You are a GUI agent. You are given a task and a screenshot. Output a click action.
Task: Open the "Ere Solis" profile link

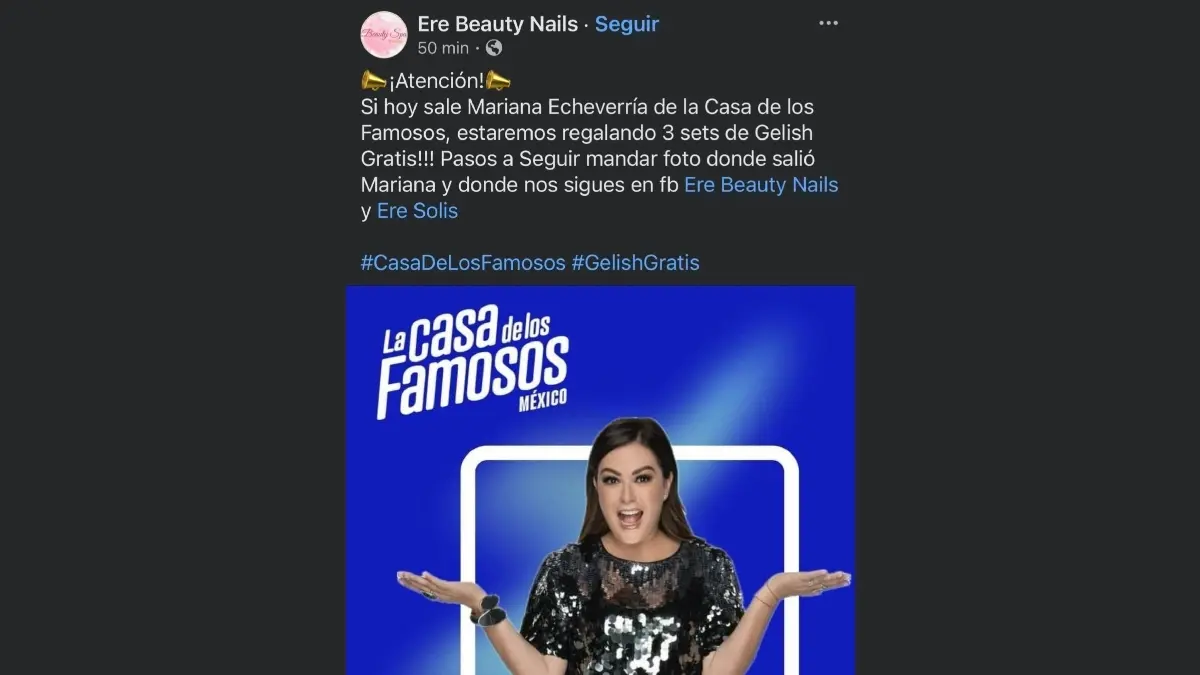click(x=417, y=210)
